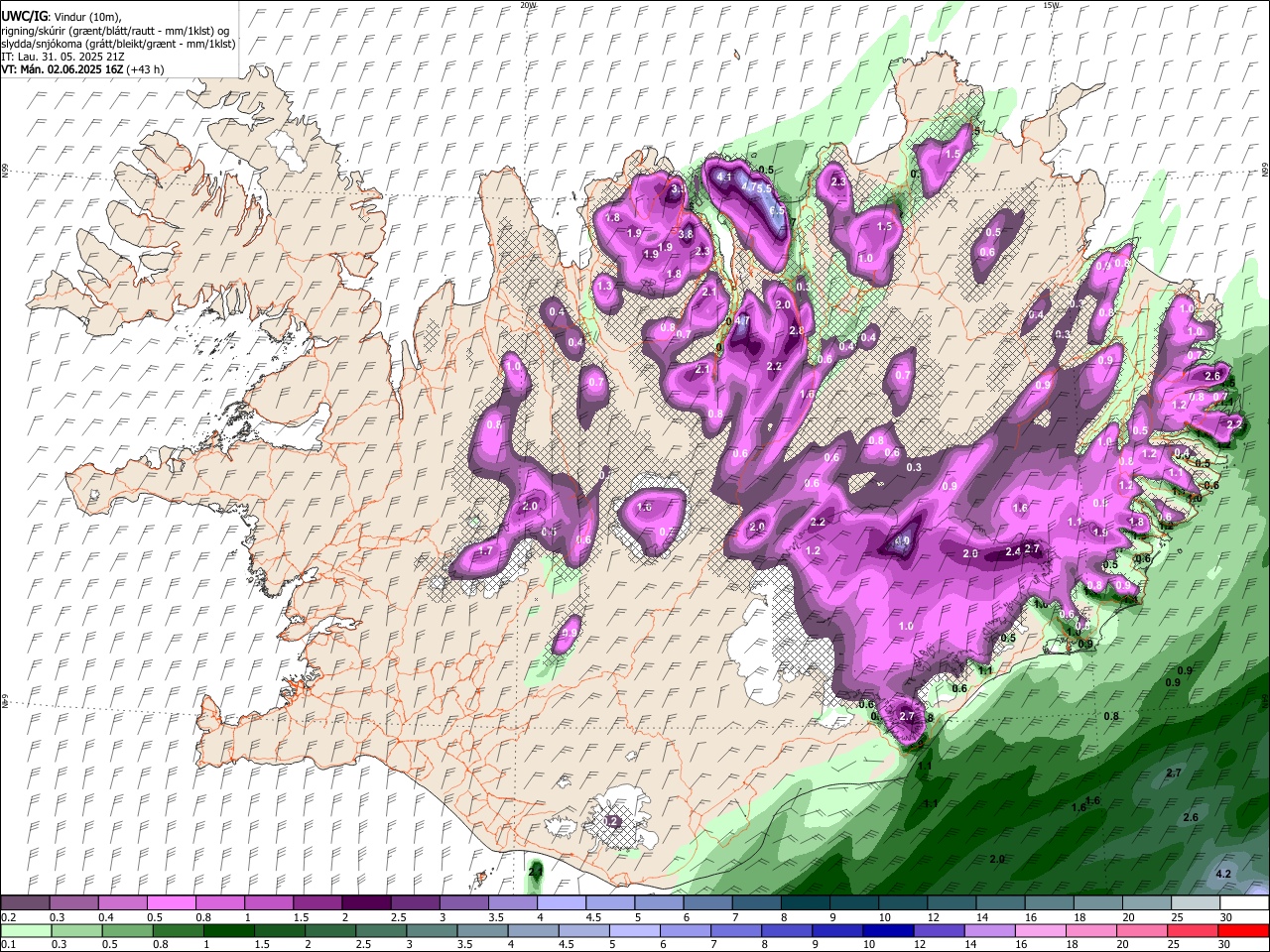Image resolution: width=1270 pixels, height=952 pixels.
Task: Click the pale periwinkle 4–4.5 snow scale swatch
Action: click(x=561, y=903)
